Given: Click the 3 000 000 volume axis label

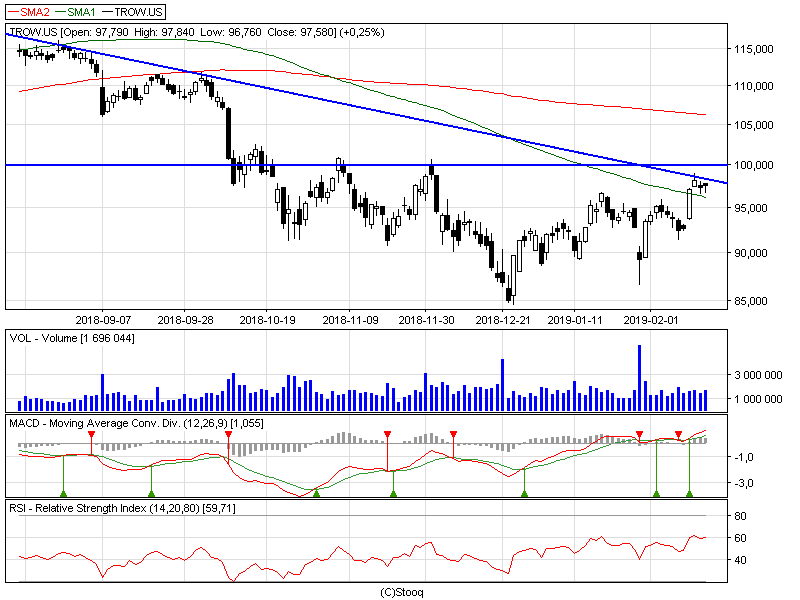Looking at the screenshot, I should tap(758, 376).
